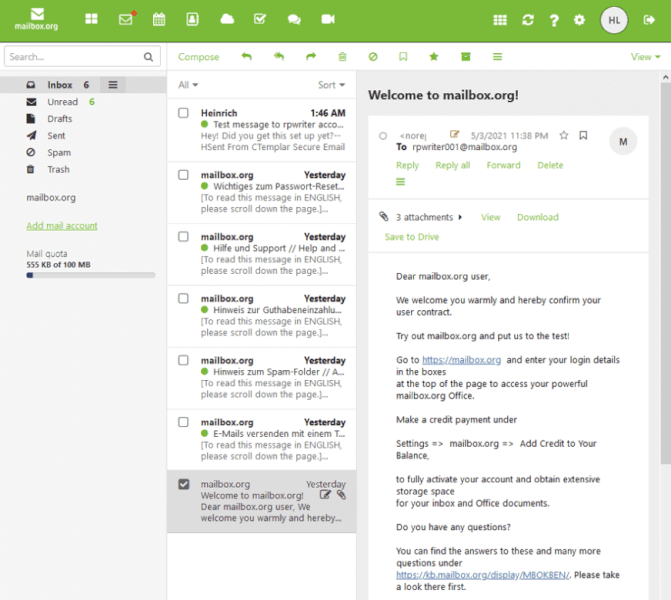This screenshot has width=671, height=600.
Task: Open the toolbar more-actions hamburger icon
Action: pos(497,56)
